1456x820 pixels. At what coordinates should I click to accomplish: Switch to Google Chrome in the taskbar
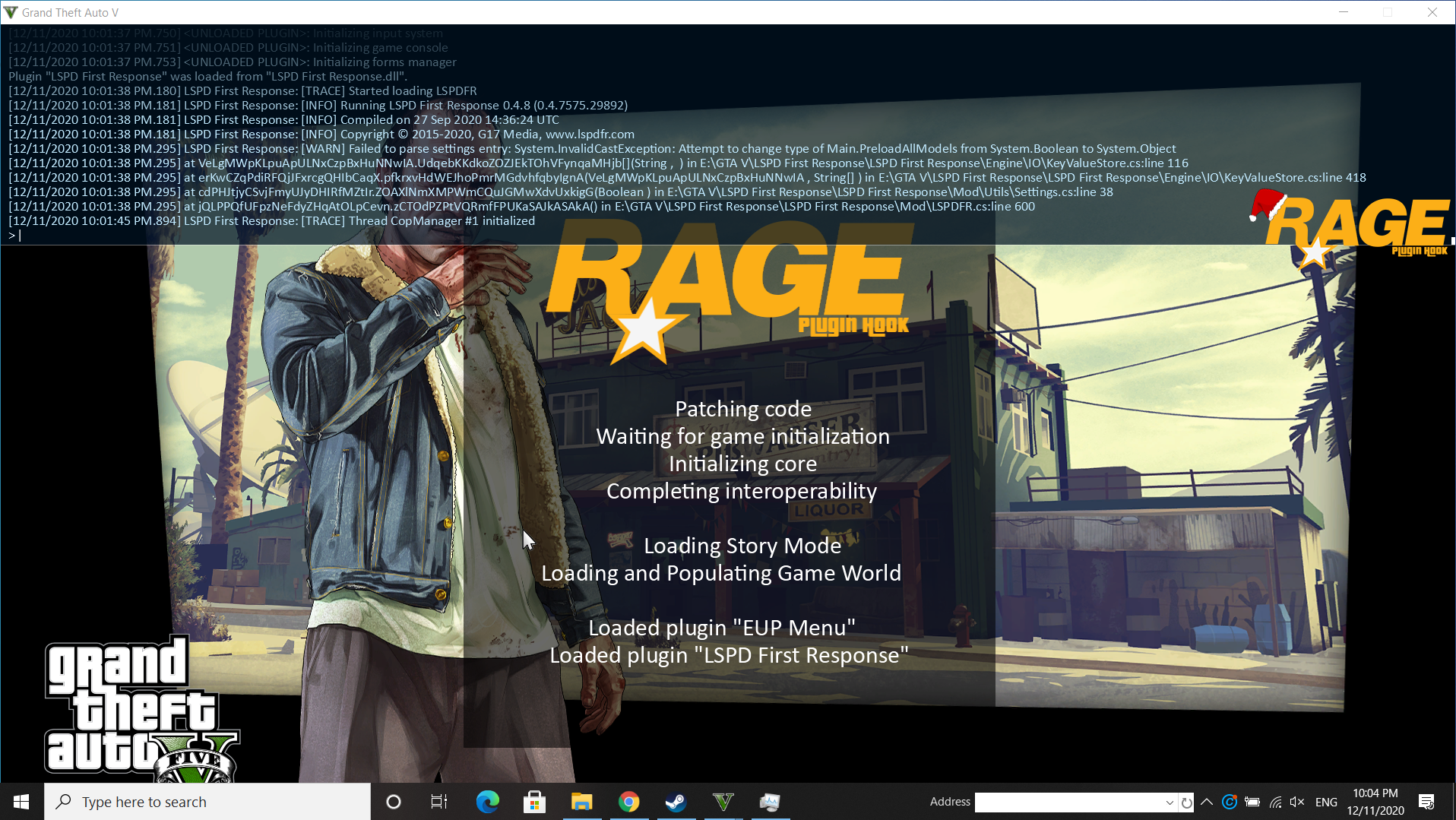(628, 802)
